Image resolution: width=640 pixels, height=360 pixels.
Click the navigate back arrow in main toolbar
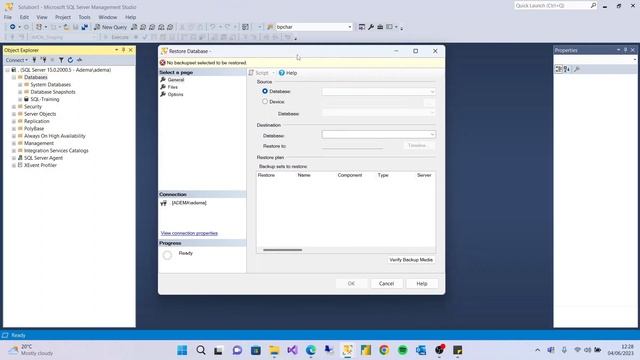point(13,27)
